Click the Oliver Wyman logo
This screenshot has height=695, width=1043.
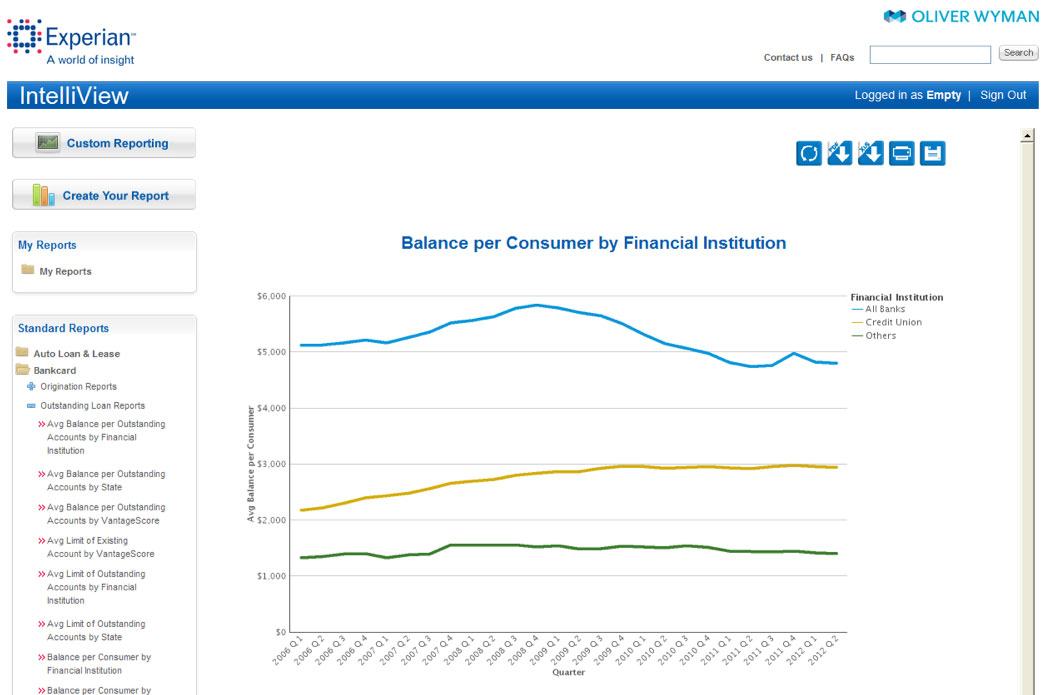(x=961, y=16)
